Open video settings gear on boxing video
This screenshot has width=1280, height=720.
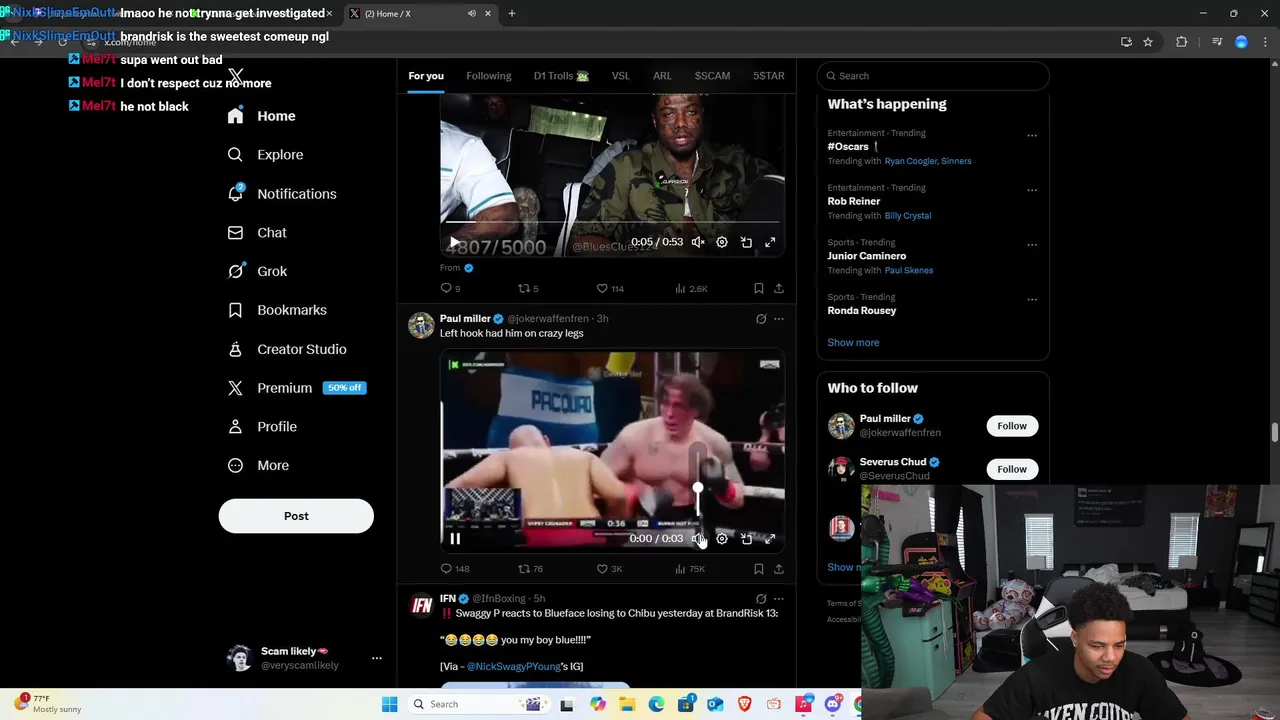pyautogui.click(x=722, y=538)
